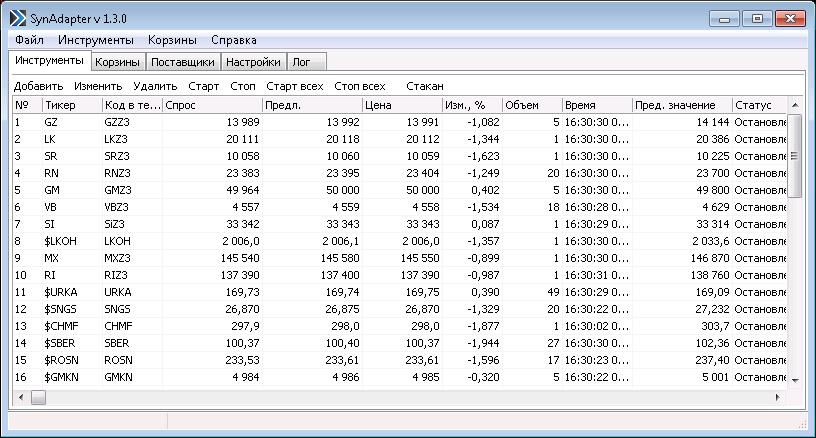This screenshot has height=438, width=816.
Task: Click the demand value 13 989
Action: point(243,122)
